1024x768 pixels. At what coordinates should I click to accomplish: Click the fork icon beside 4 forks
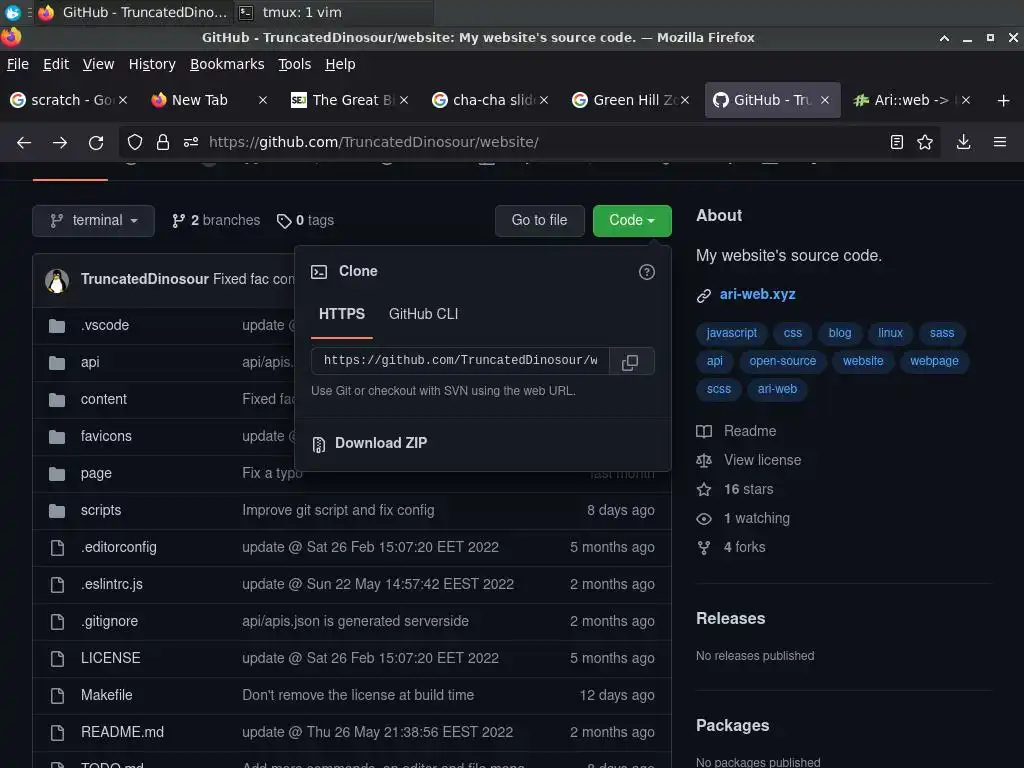(x=704, y=548)
